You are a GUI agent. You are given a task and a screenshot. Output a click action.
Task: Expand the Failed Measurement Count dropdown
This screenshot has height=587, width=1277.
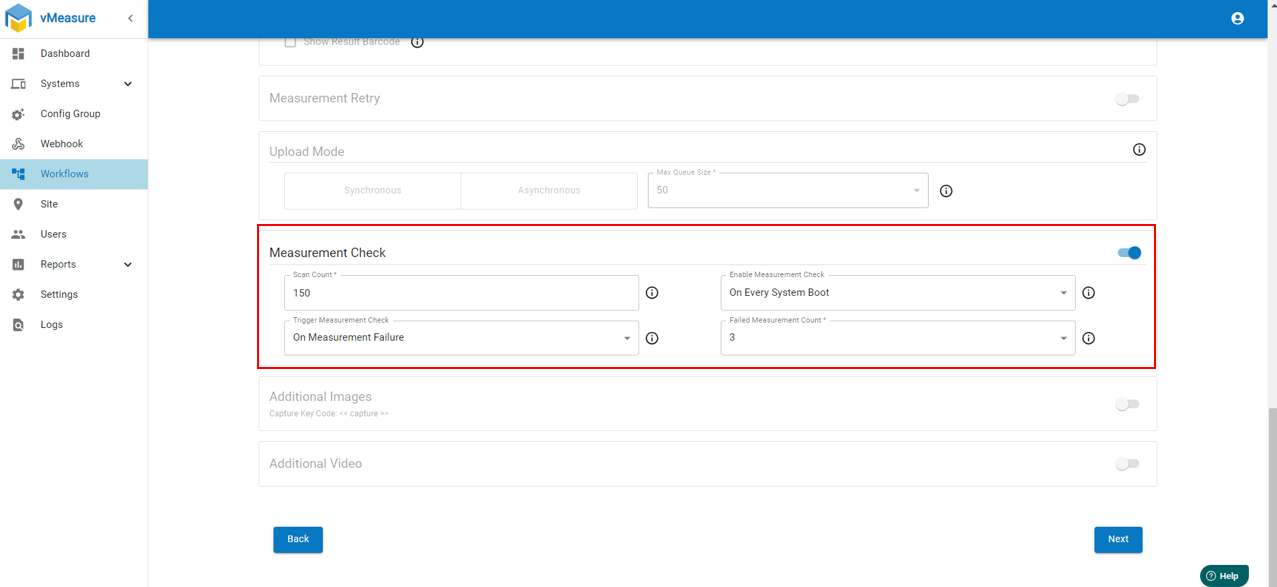(x=897, y=338)
